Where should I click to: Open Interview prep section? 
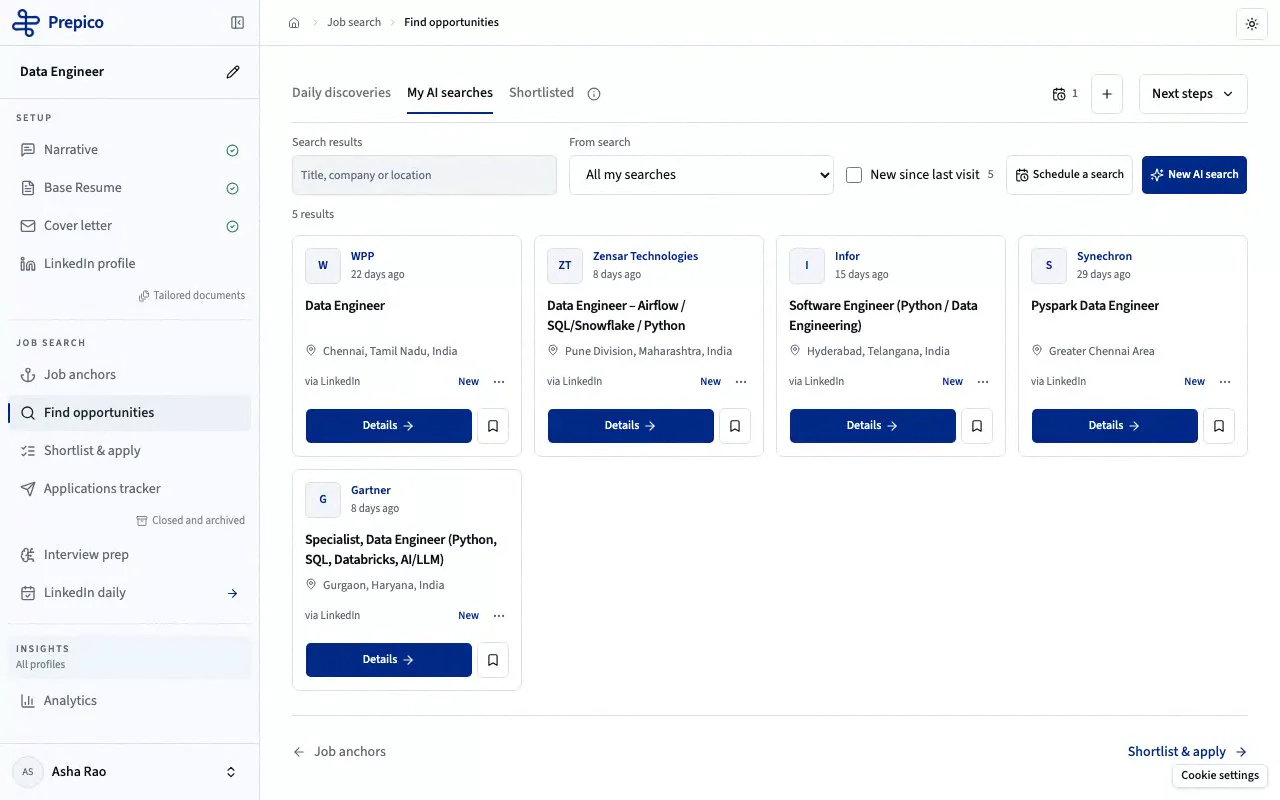click(x=130, y=555)
